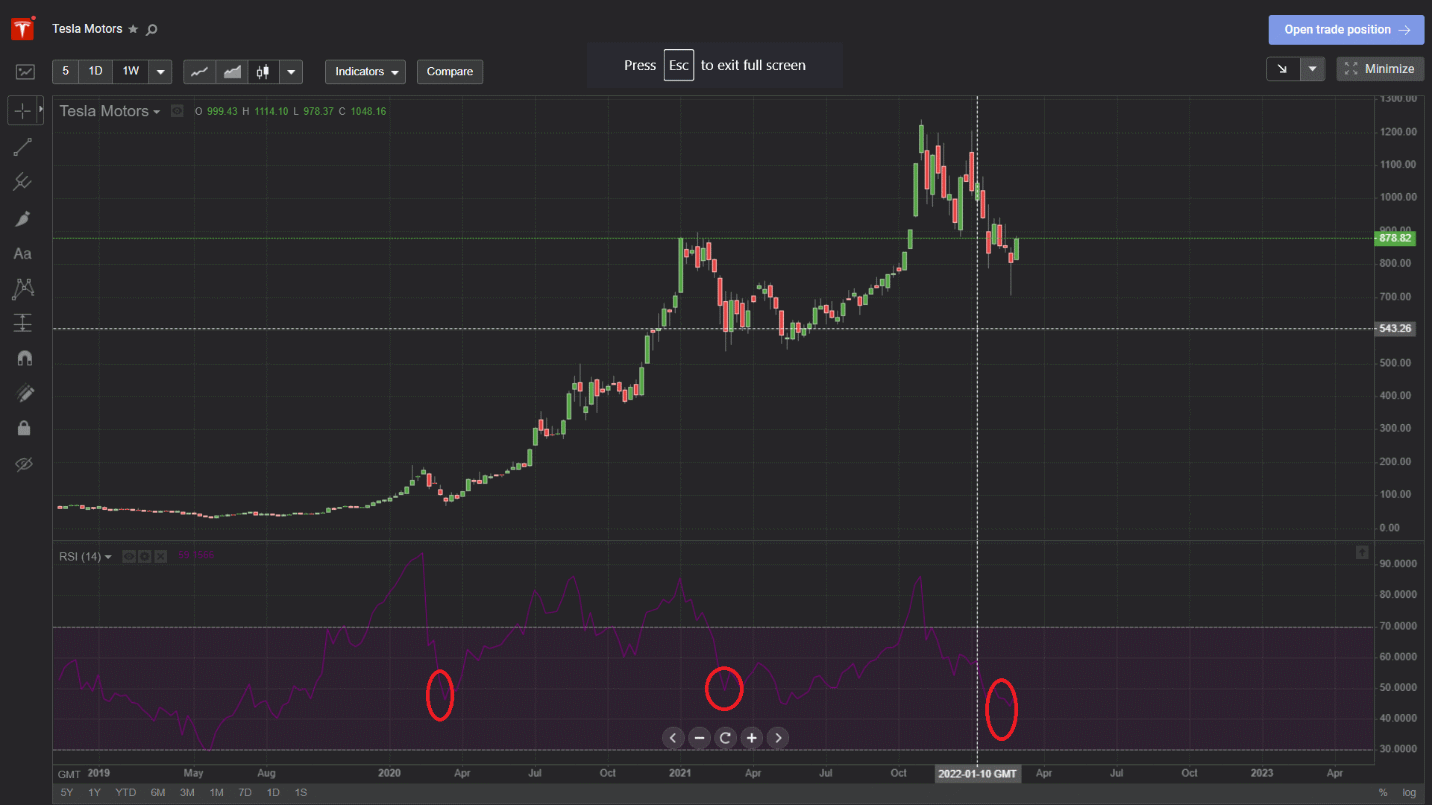Click the chart view icon in left sidebar
This screenshot has height=805, width=1432.
tap(24, 72)
